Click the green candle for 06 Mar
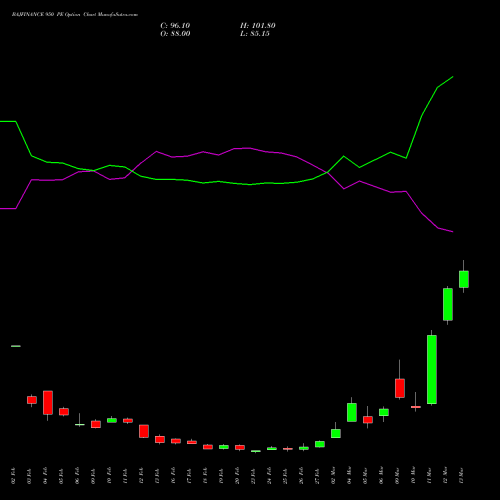Viewport: 500px width, 500px height. (384, 412)
